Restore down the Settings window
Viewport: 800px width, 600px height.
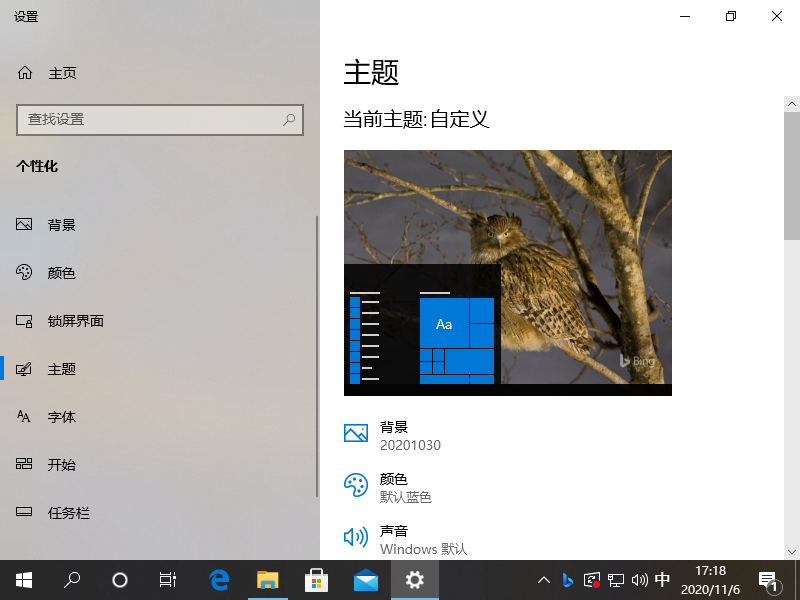(x=731, y=16)
